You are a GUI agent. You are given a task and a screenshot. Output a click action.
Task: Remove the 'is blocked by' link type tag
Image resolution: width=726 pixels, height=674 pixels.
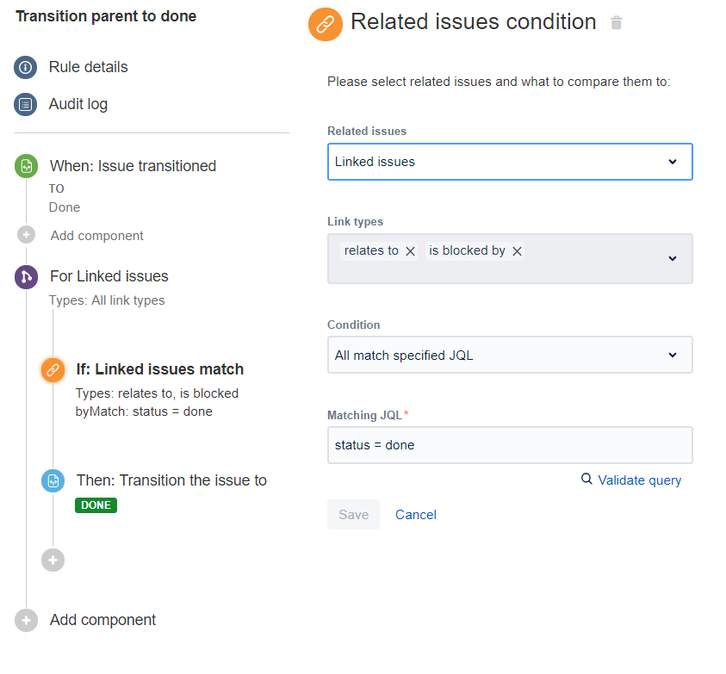[517, 251]
